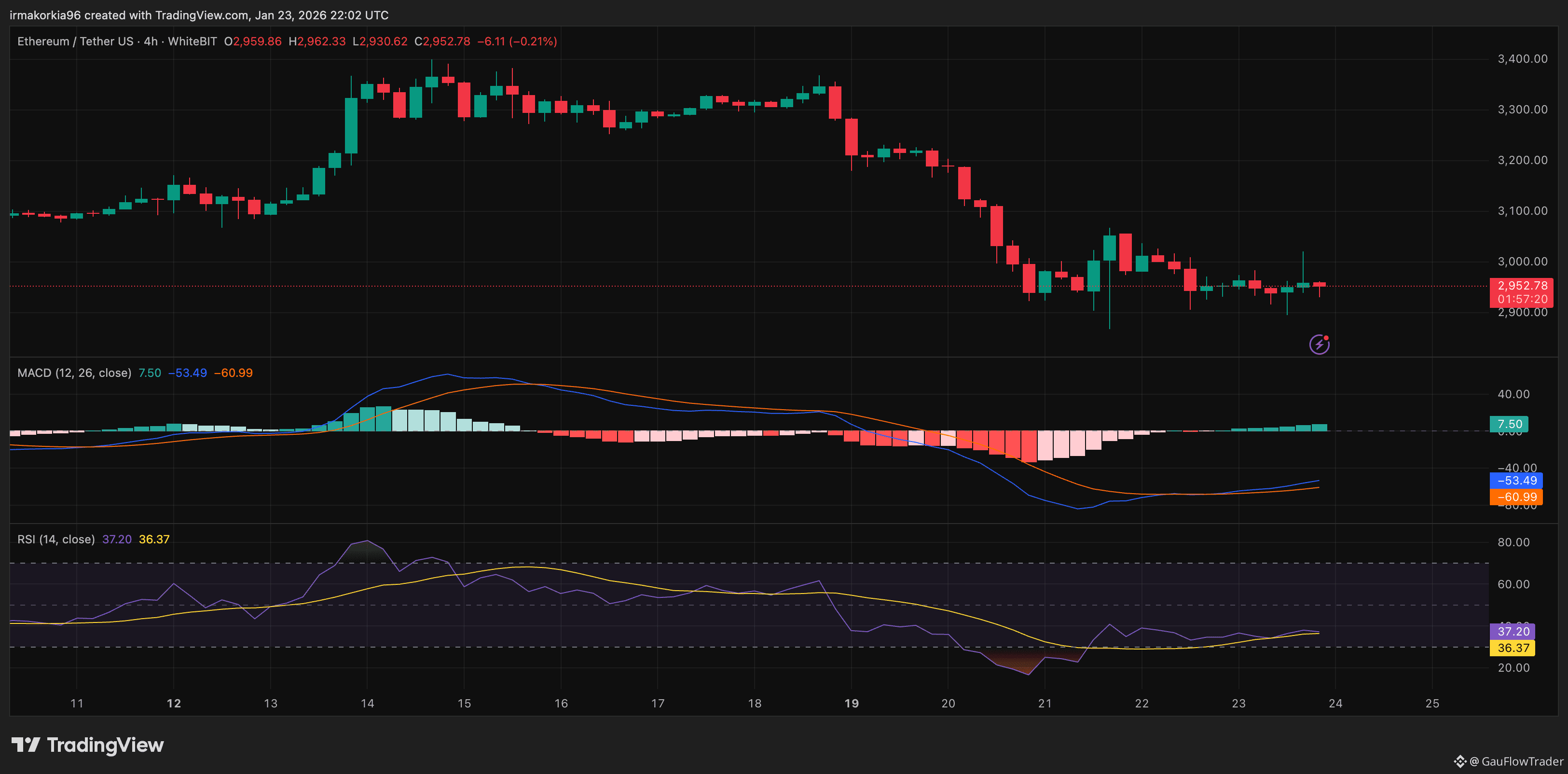This screenshot has height=774, width=1568.
Task: Click the bold 19 date label on the time axis
Action: [851, 704]
